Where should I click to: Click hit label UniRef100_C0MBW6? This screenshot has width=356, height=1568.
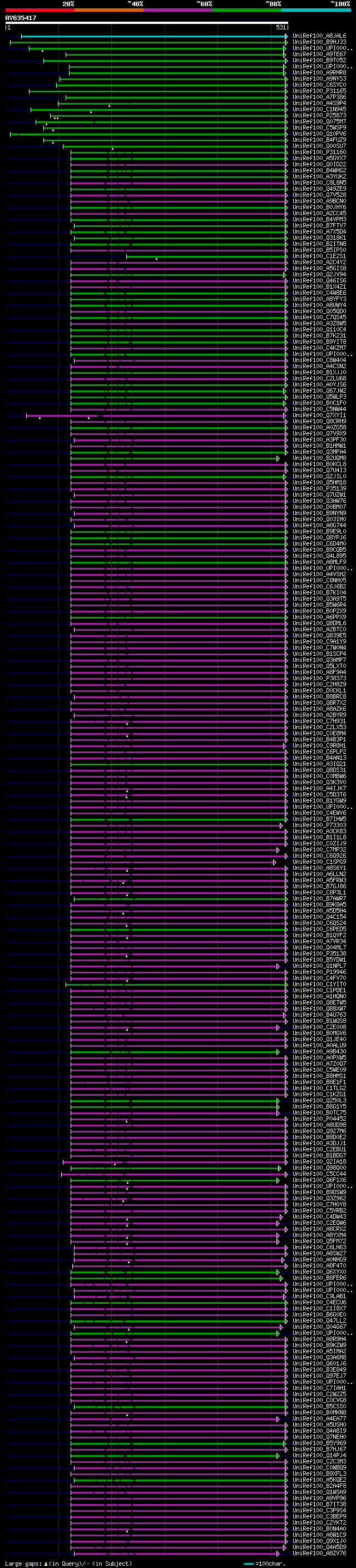(x=319, y=776)
